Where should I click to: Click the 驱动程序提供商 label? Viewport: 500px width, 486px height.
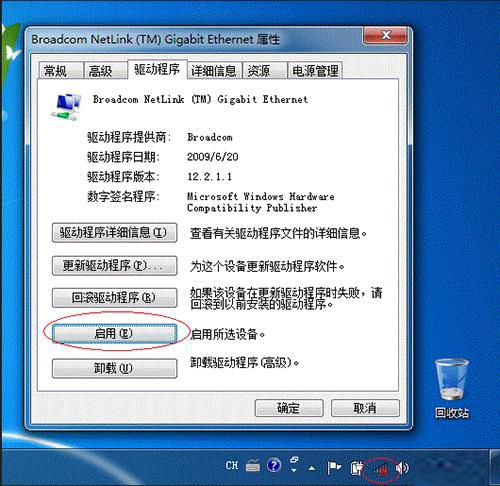129,137
